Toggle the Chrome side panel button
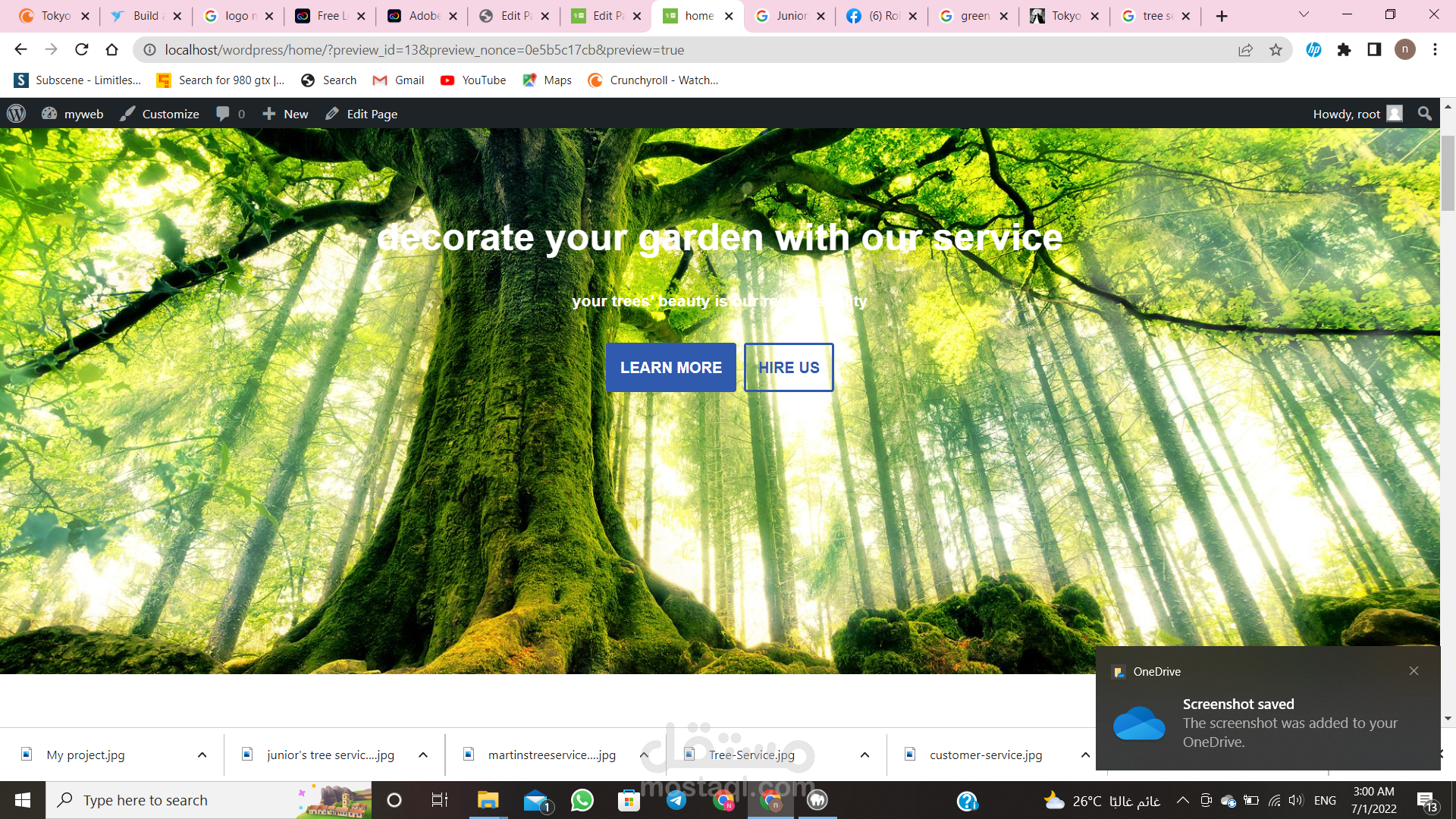This screenshot has height=819, width=1456. coord(1374,50)
